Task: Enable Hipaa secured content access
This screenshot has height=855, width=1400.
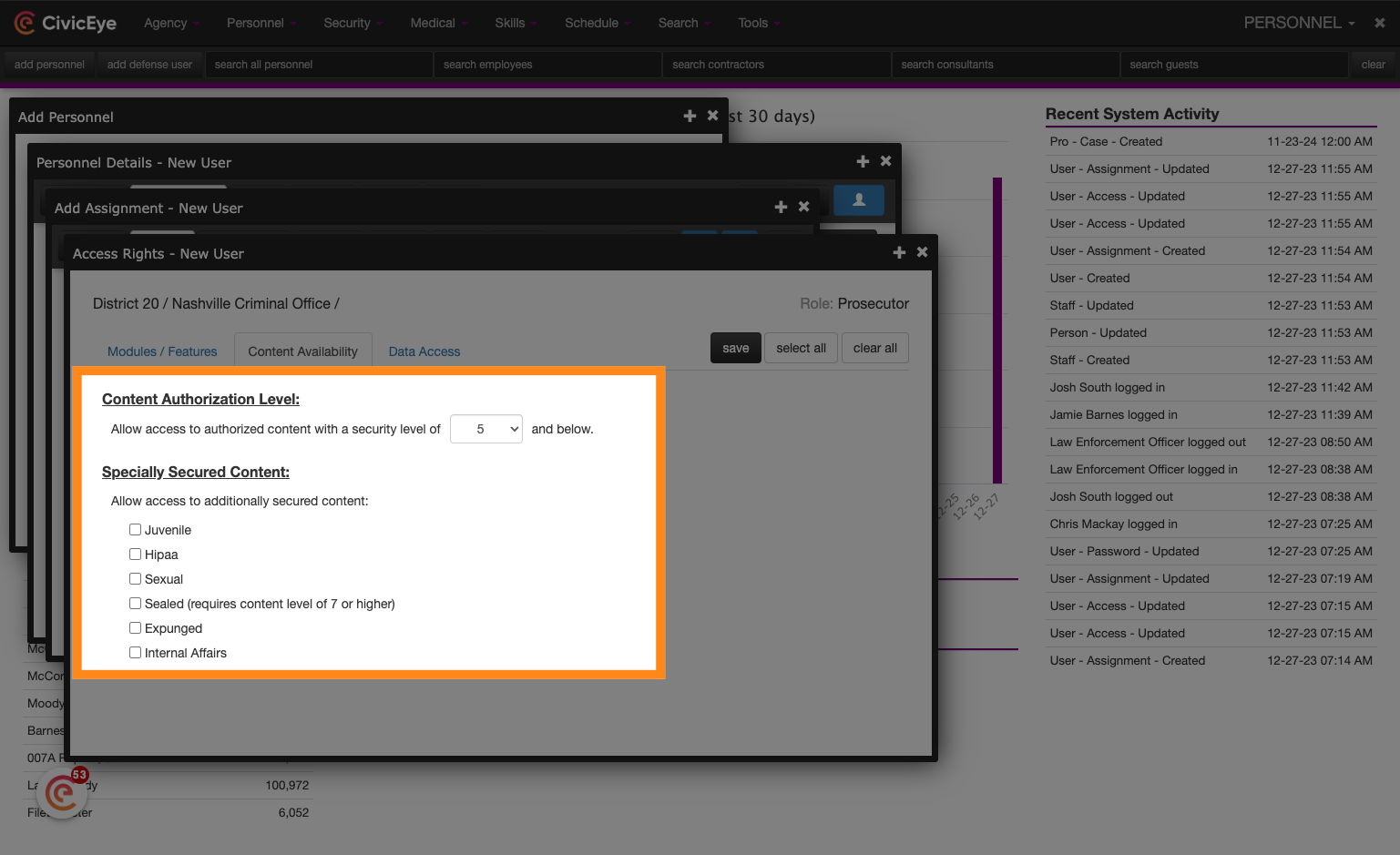Action: (135, 554)
